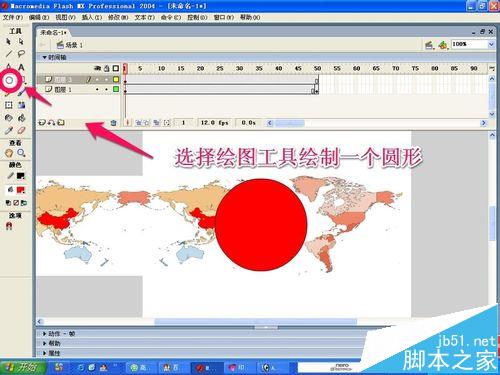Toggle visibility dot of layer 1
The height and width of the screenshot is (375, 500).
(97, 89)
